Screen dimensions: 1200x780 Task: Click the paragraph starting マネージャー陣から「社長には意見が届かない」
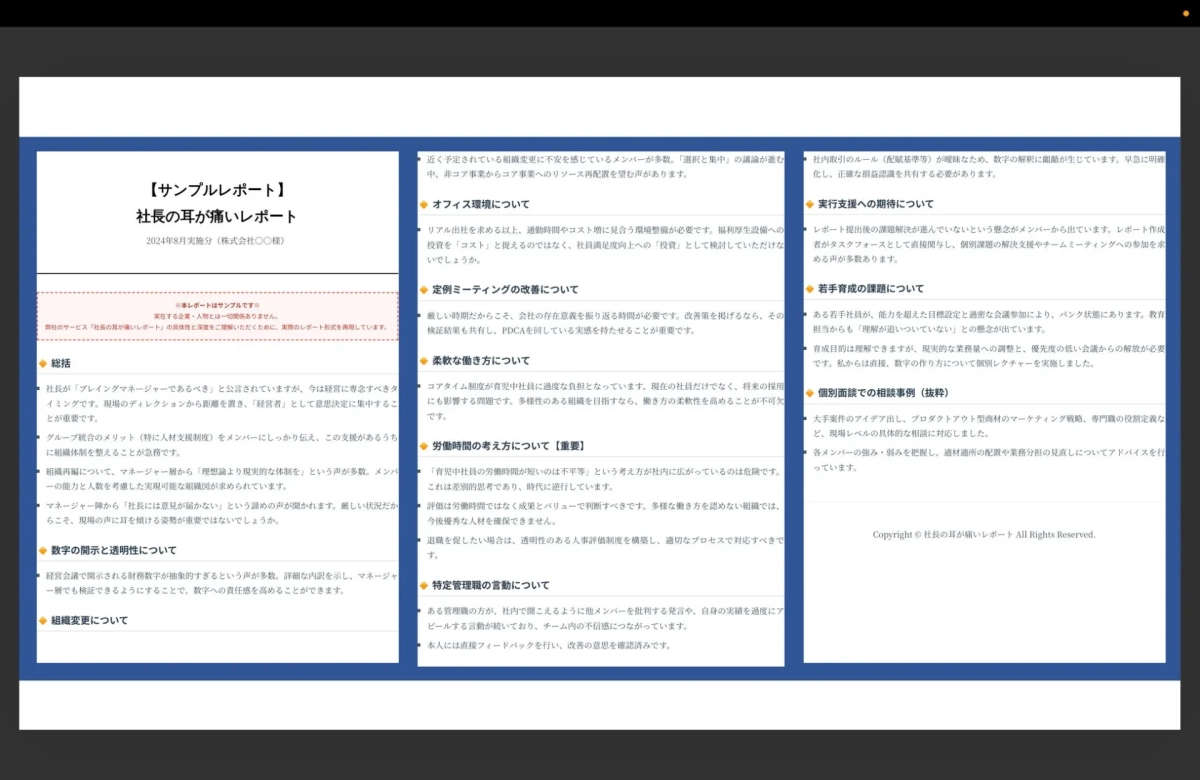(220, 512)
